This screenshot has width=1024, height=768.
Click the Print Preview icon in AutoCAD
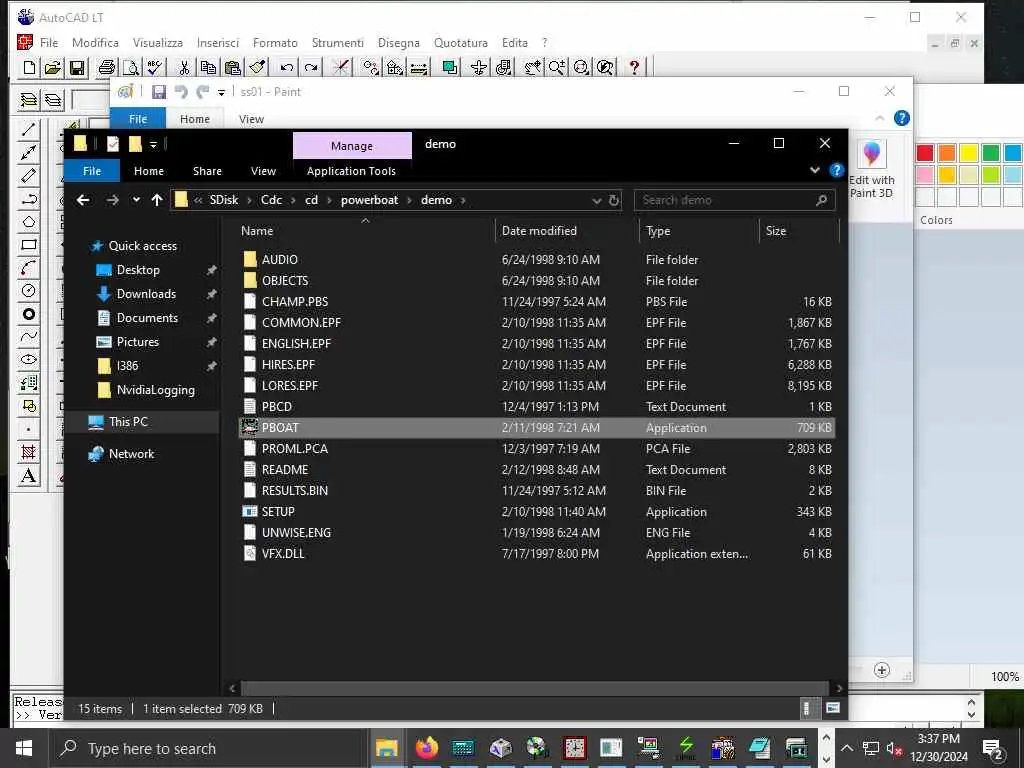pyautogui.click(x=131, y=67)
